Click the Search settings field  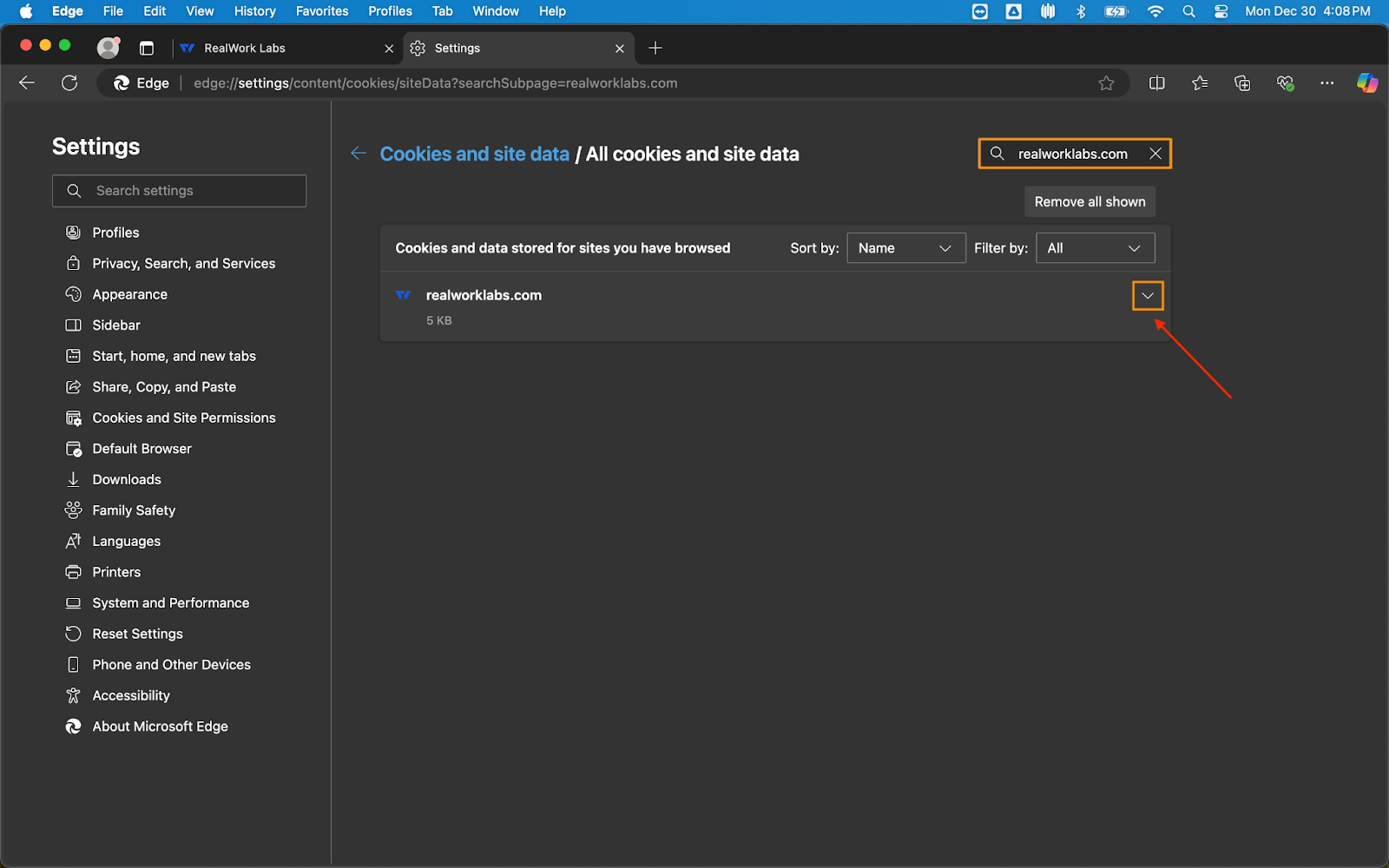coord(180,191)
